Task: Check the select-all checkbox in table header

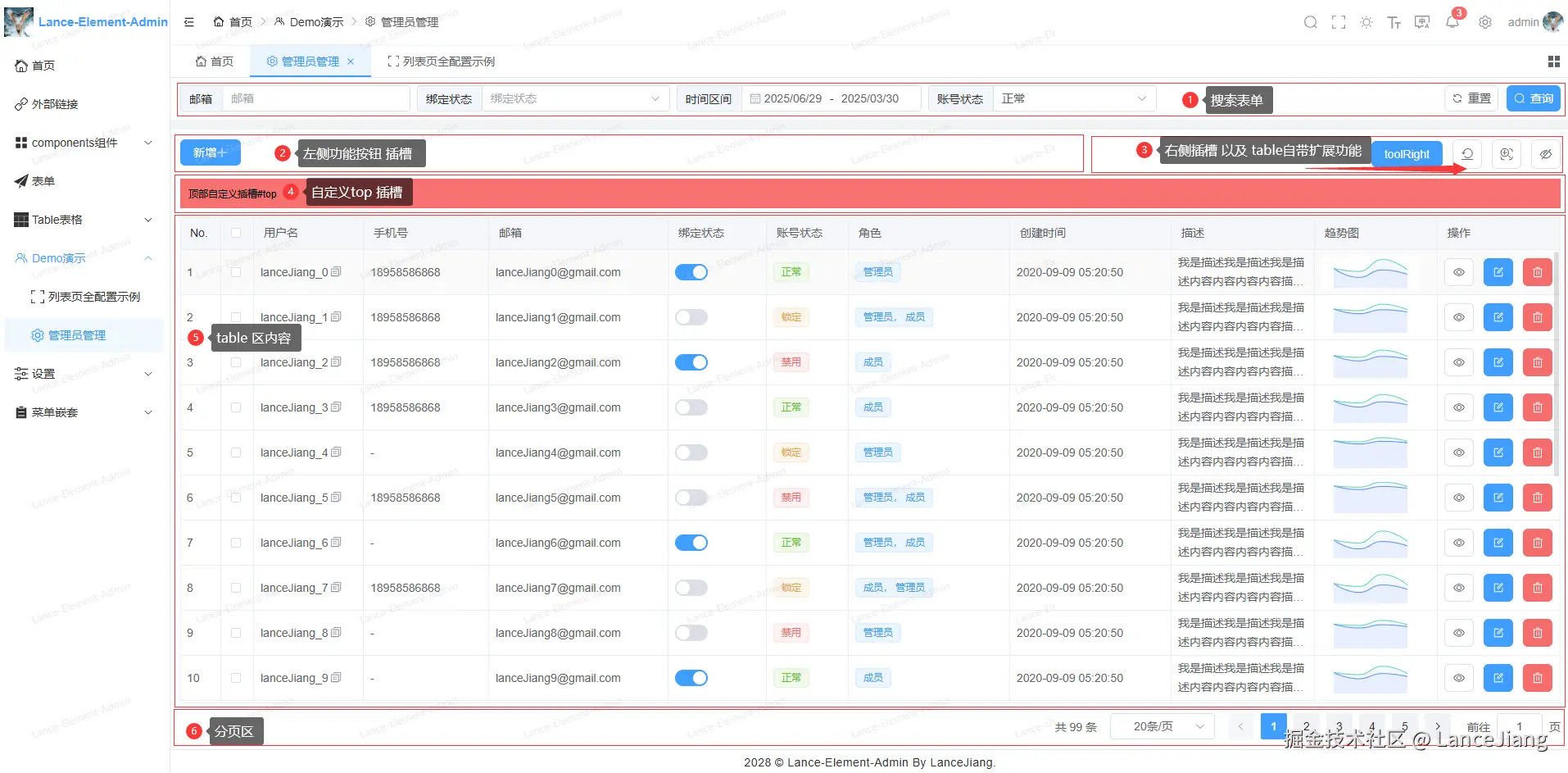Action: tap(236, 233)
